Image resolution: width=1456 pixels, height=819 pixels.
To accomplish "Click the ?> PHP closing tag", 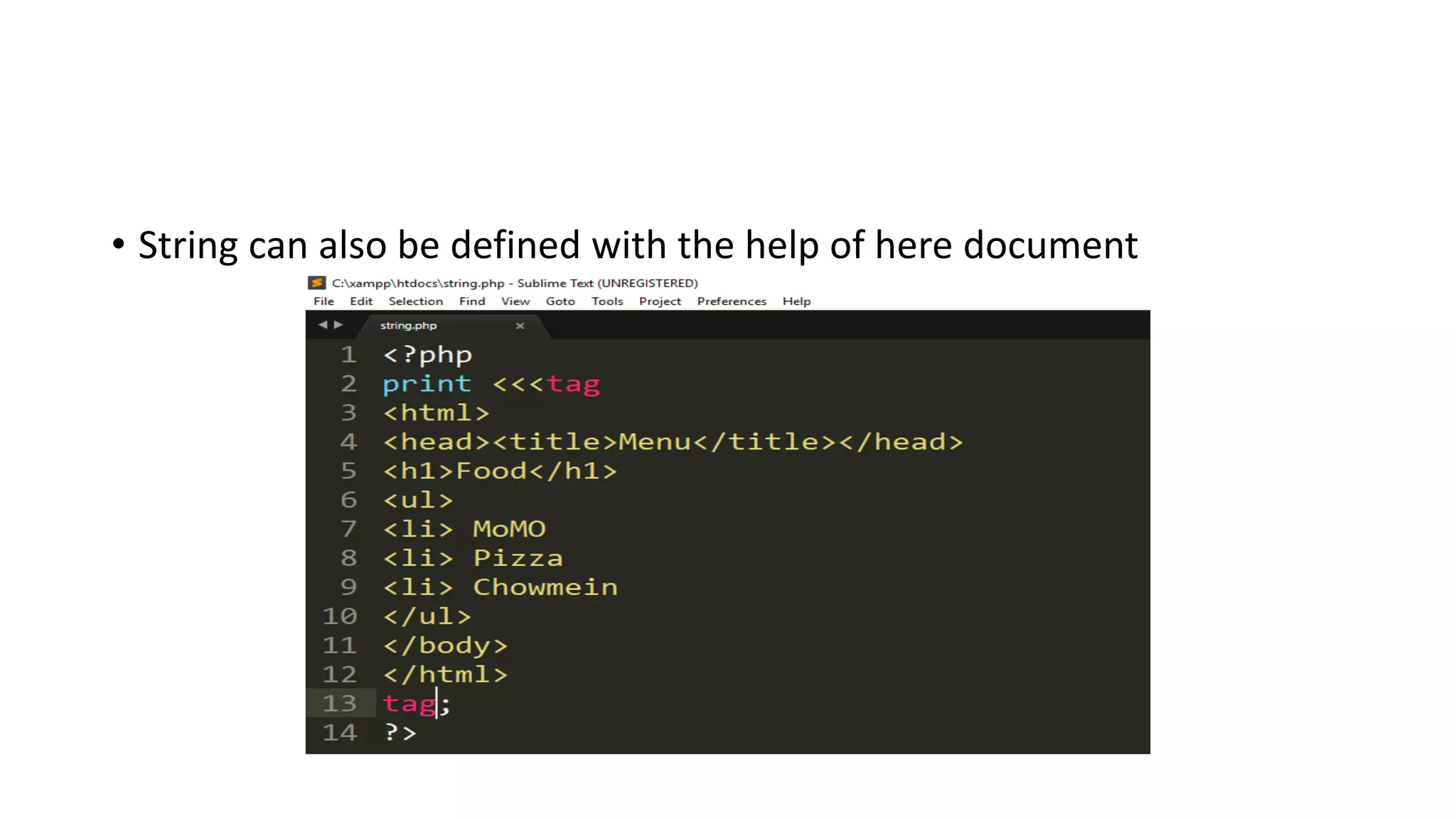I will click(400, 732).
